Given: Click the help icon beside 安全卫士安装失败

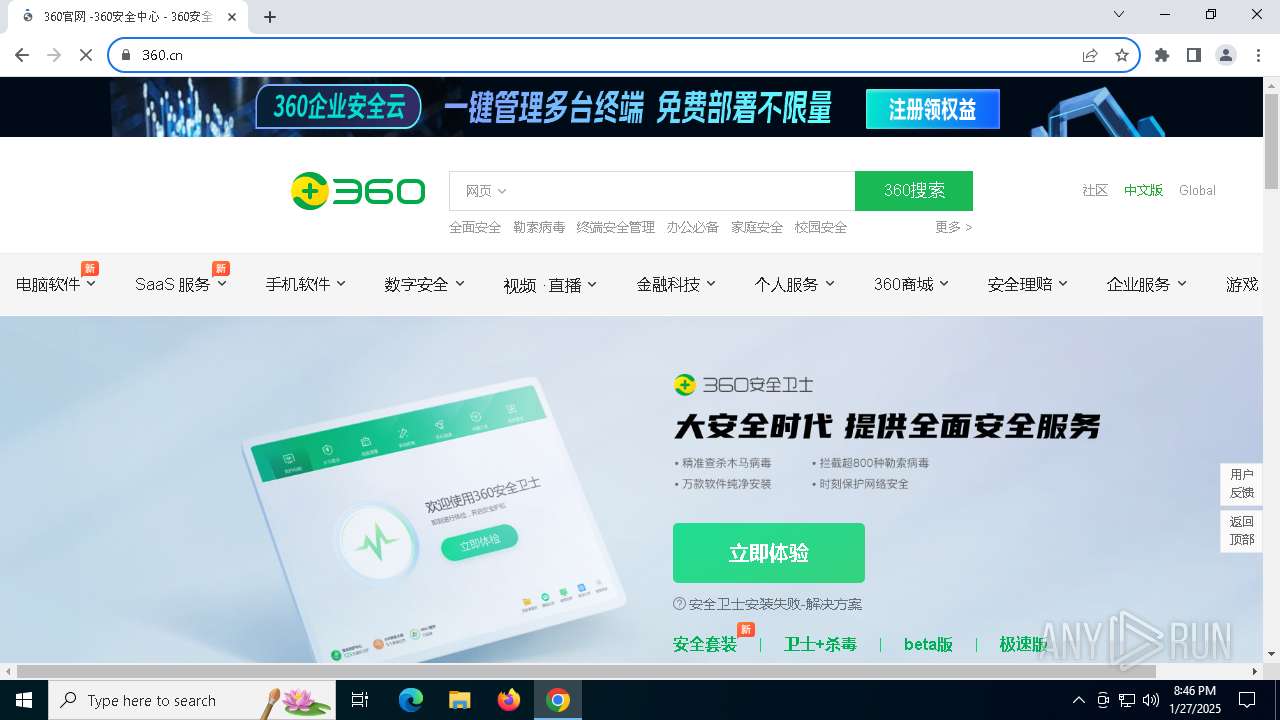Looking at the screenshot, I should [x=680, y=604].
